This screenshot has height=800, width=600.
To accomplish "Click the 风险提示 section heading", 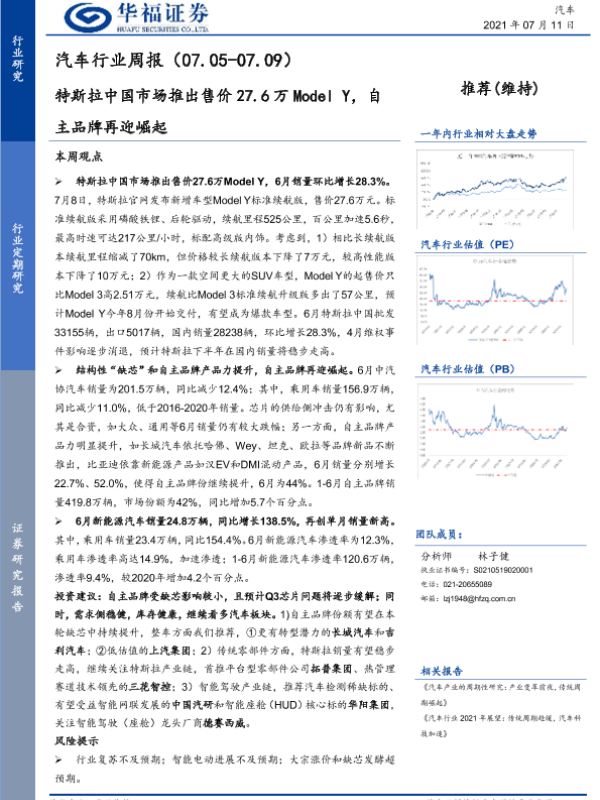I will coord(79,741).
